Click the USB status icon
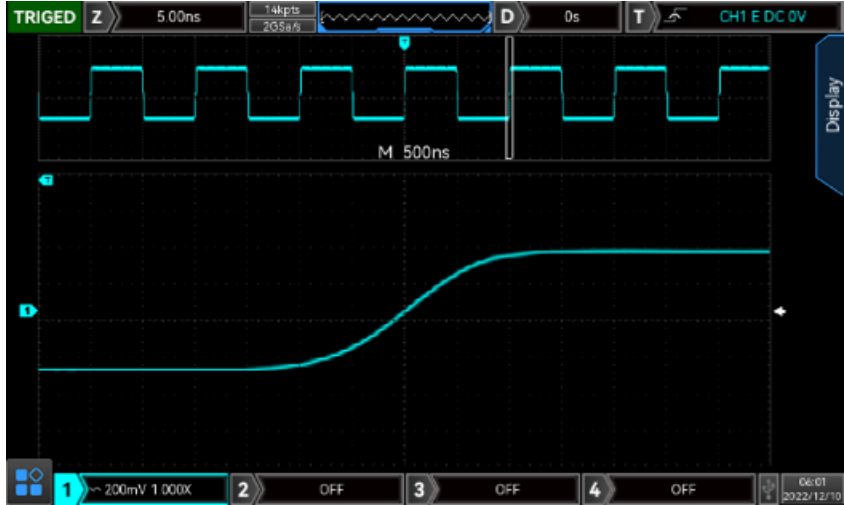Viewport: 844px width, 505px height. (x=767, y=490)
